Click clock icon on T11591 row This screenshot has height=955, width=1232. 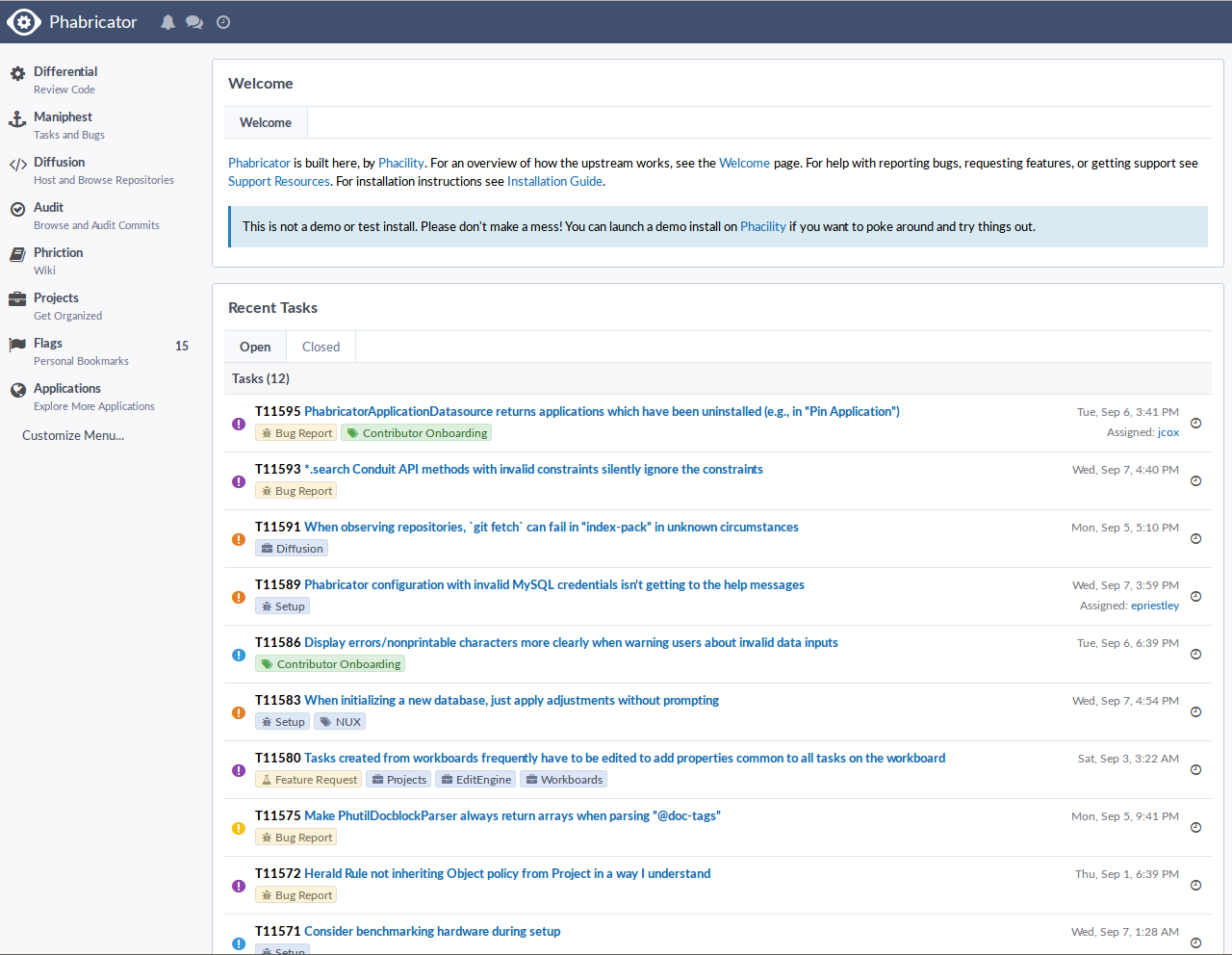click(1195, 538)
